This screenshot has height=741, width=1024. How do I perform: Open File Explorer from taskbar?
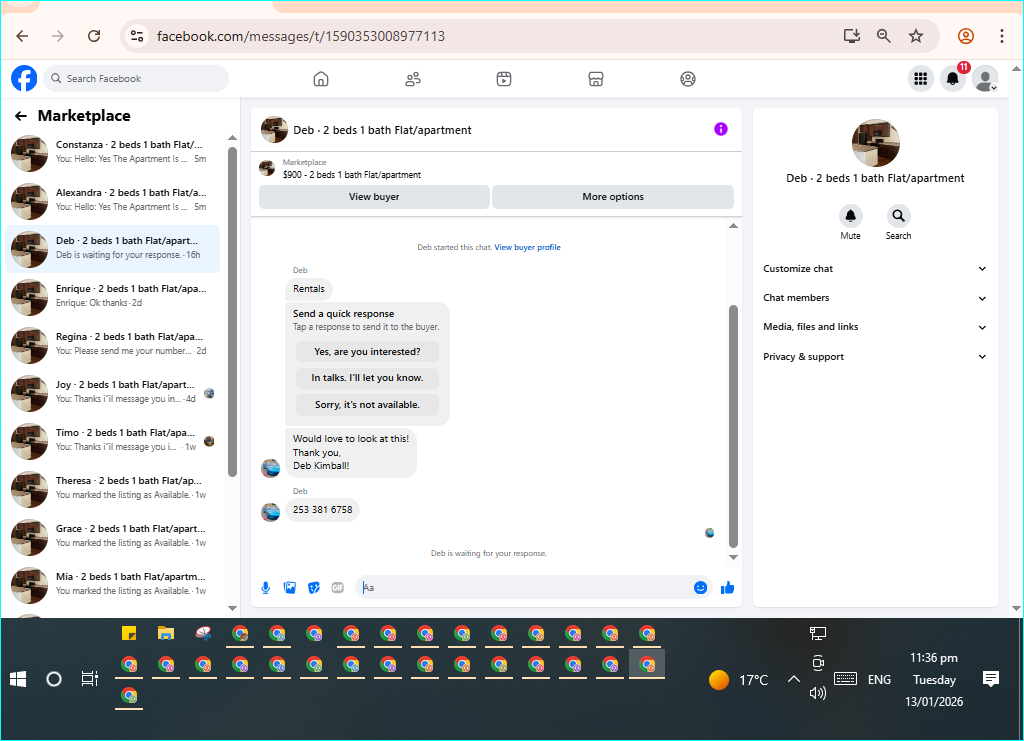click(166, 633)
